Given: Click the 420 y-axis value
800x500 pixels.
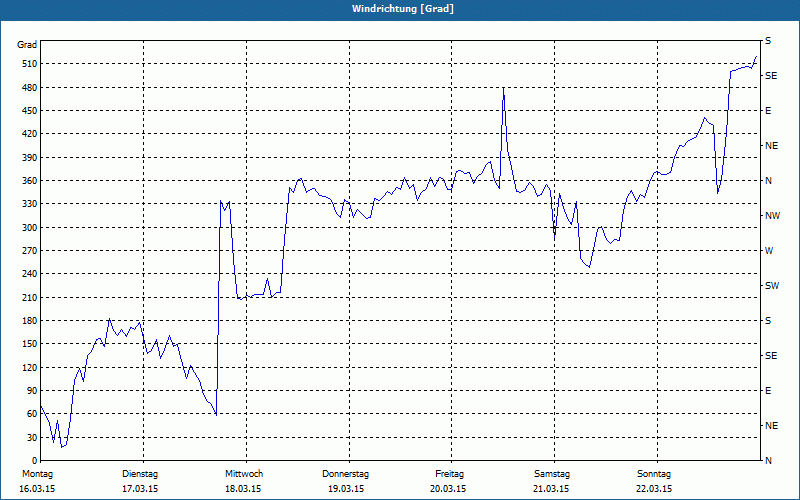Looking at the screenshot, I should click(x=30, y=134).
